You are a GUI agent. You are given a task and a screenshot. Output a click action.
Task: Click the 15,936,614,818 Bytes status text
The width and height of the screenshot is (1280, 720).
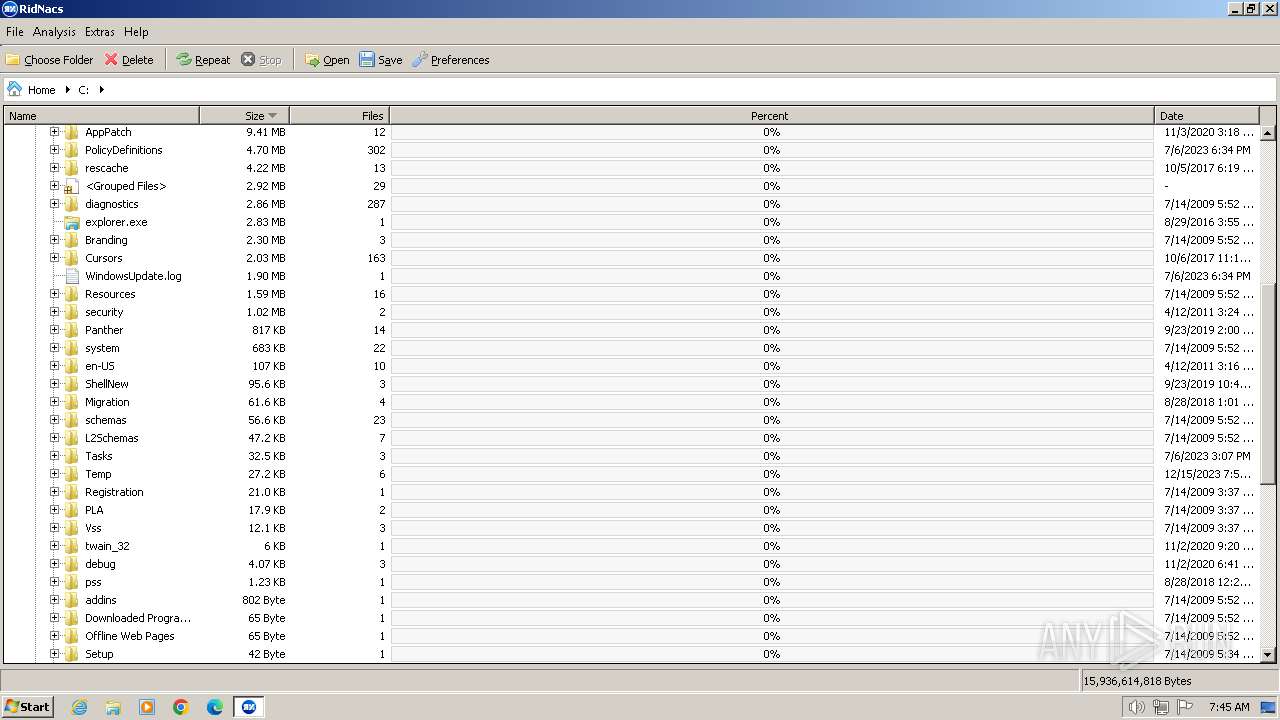[x=1138, y=681]
